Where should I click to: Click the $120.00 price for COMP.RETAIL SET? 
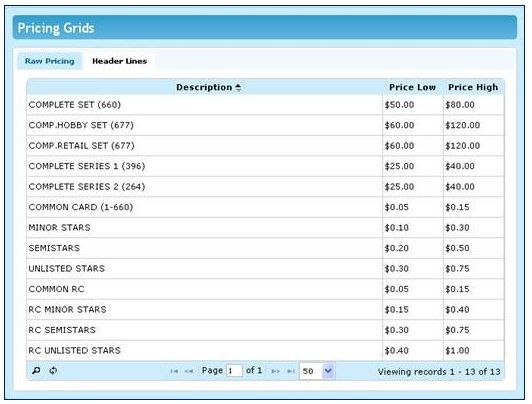(x=462, y=146)
